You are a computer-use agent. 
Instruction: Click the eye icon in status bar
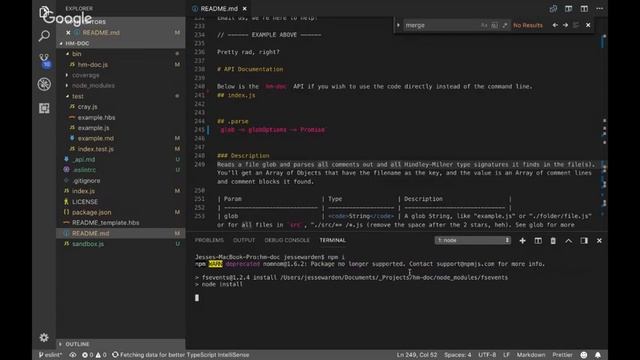[x=73, y=355]
